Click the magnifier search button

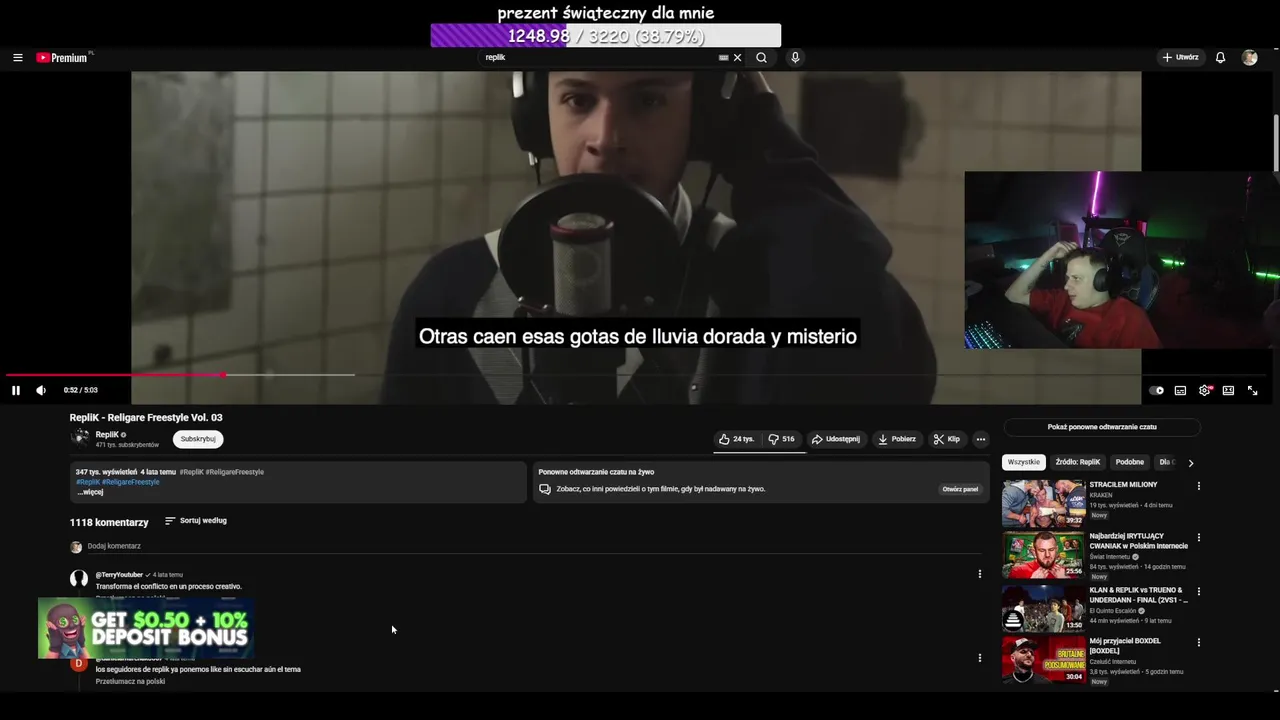coord(761,58)
